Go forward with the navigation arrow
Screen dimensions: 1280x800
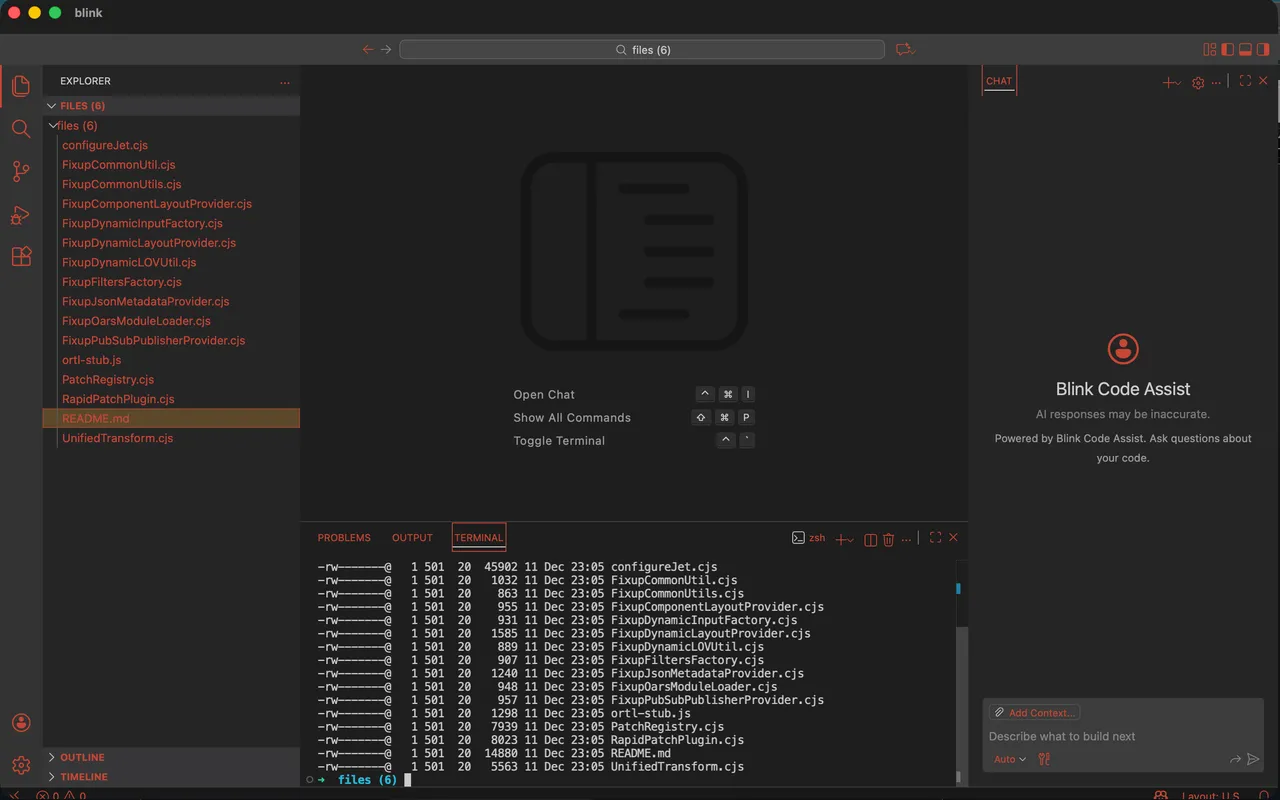point(386,49)
